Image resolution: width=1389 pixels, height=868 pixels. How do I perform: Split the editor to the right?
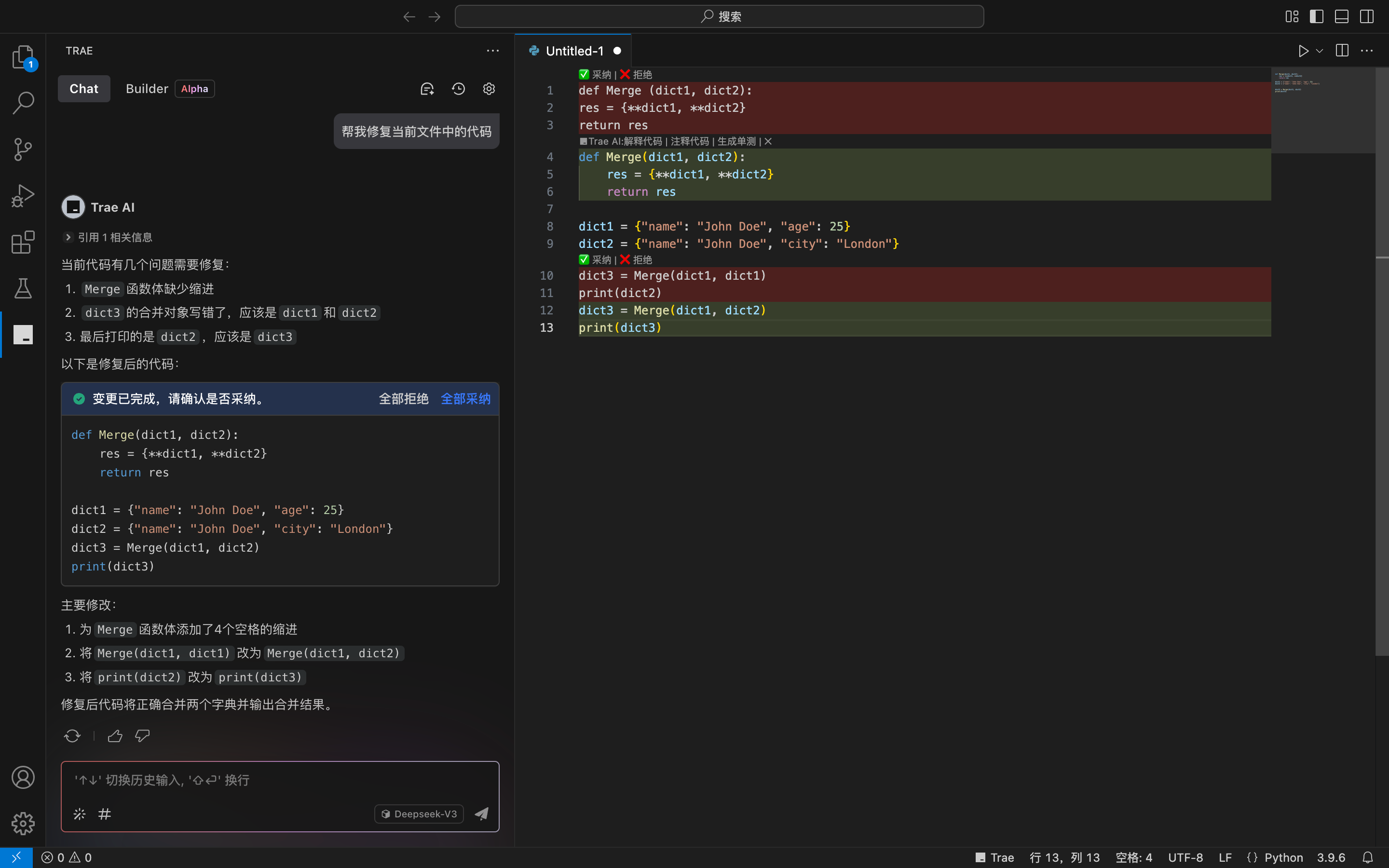coord(1342,51)
